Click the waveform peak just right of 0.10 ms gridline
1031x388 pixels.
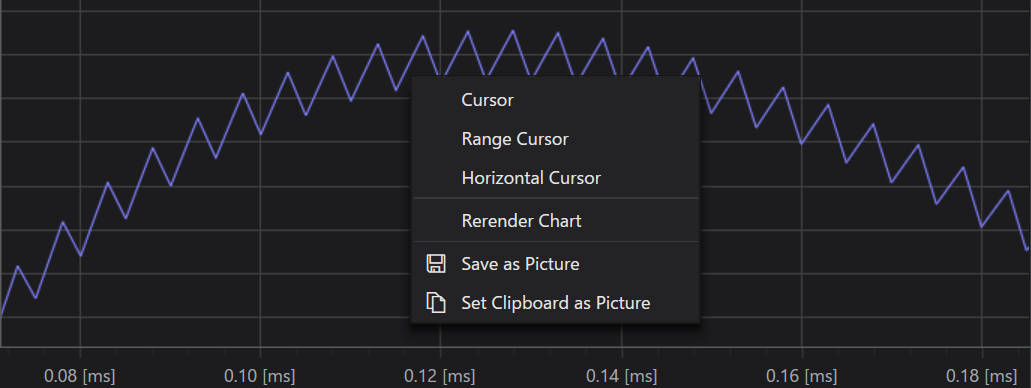[287, 72]
